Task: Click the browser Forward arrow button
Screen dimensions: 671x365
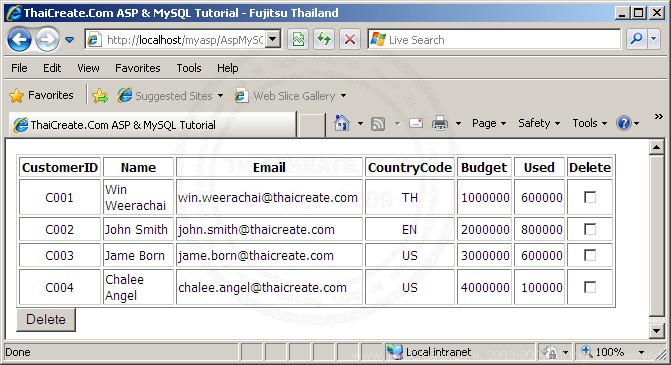Action: (47, 40)
